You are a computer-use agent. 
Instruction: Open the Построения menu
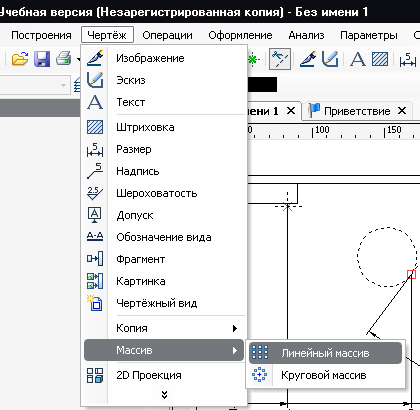click(x=41, y=35)
